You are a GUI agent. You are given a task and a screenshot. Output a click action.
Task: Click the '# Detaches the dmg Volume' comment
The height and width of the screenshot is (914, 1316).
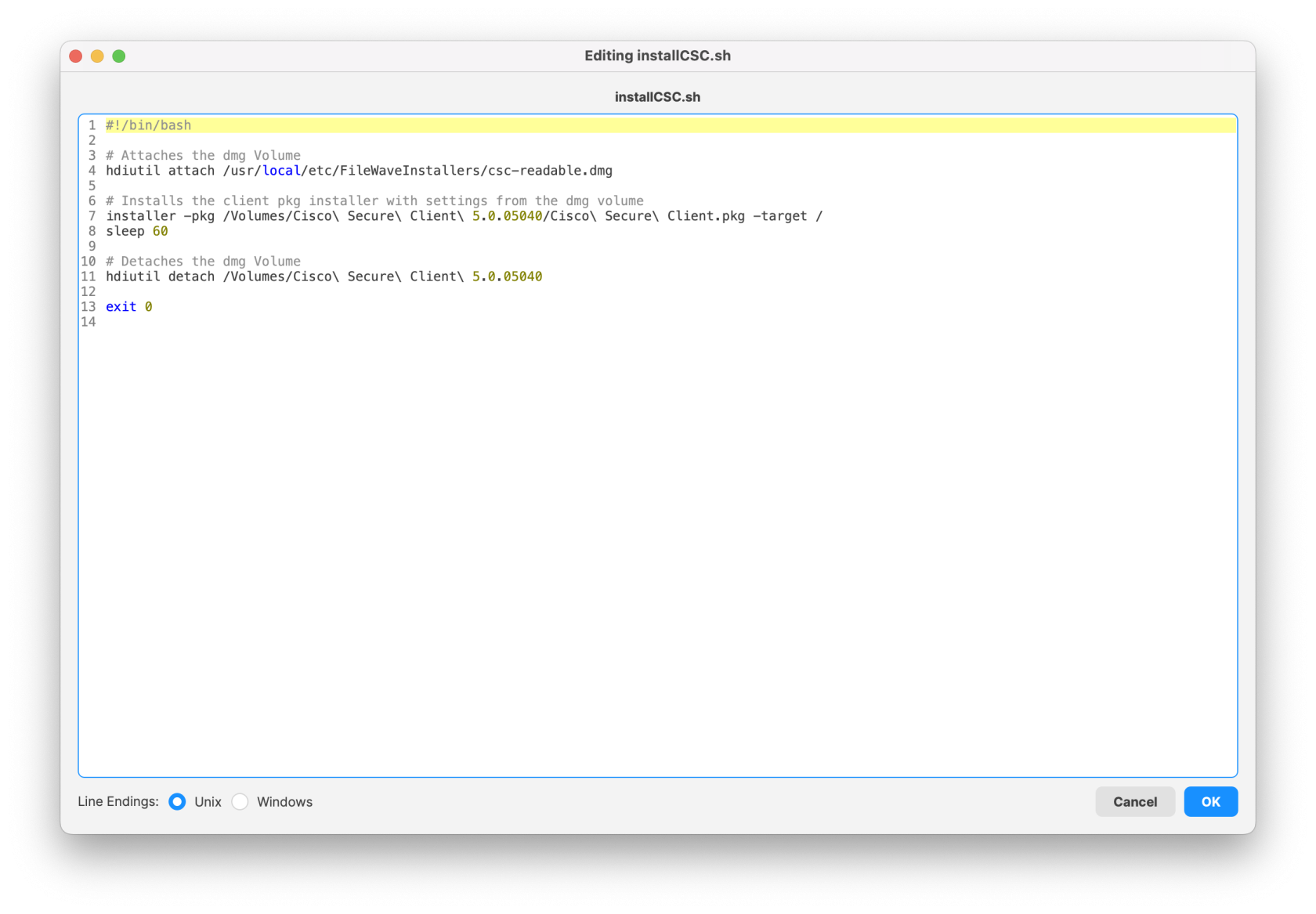(x=204, y=261)
